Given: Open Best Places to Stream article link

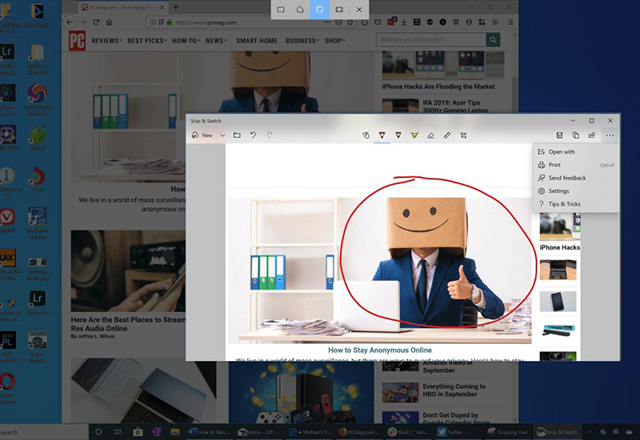Looking at the screenshot, I should point(128,324).
